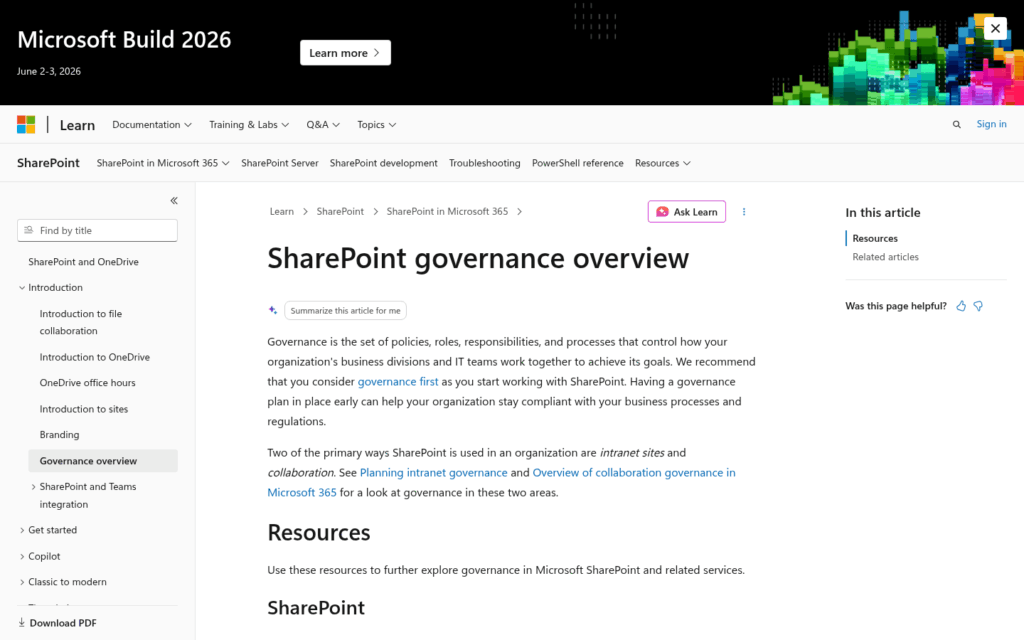Open PowerShell reference menu item

pyautogui.click(x=577, y=163)
